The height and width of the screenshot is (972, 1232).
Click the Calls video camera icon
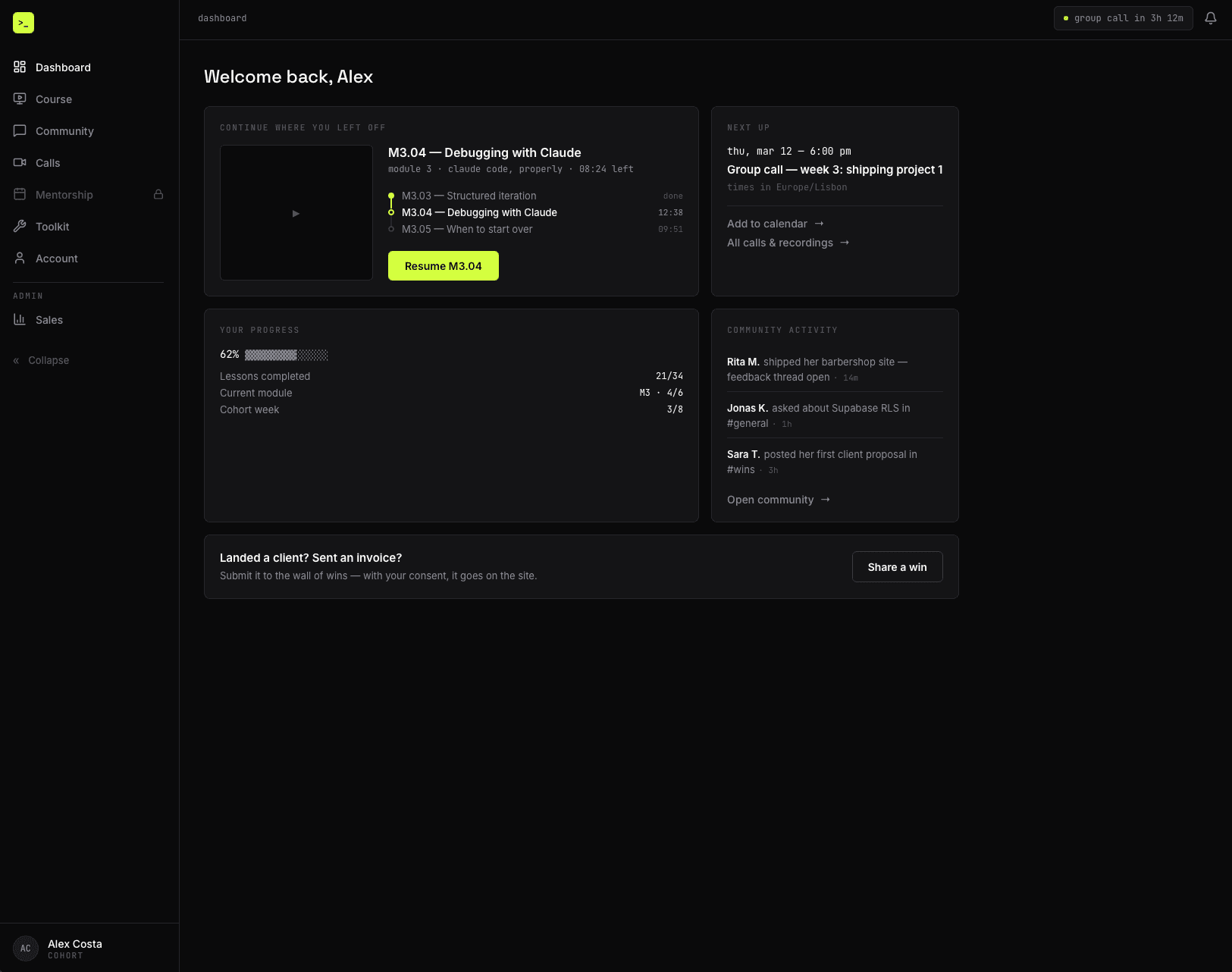click(x=20, y=162)
